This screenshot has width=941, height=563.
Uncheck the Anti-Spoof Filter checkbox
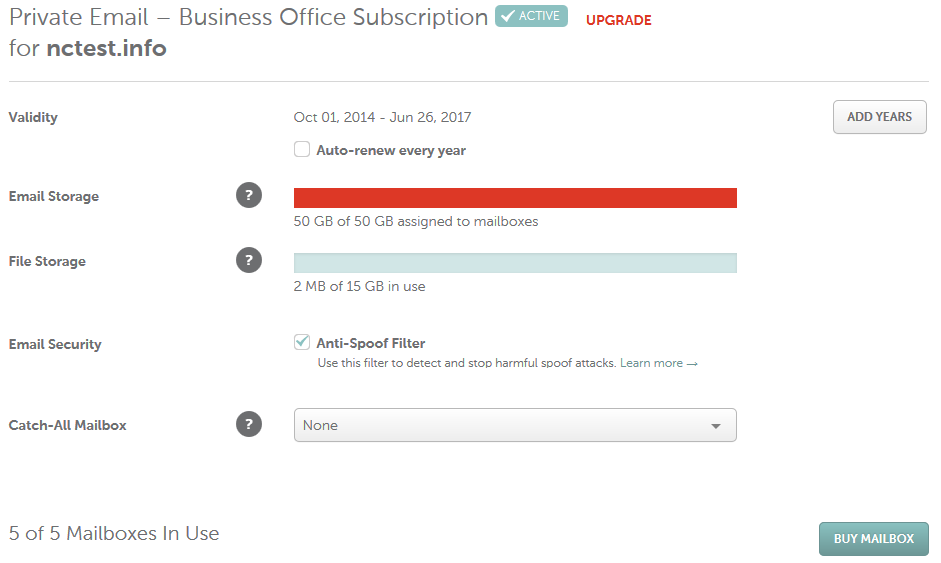pyautogui.click(x=302, y=342)
